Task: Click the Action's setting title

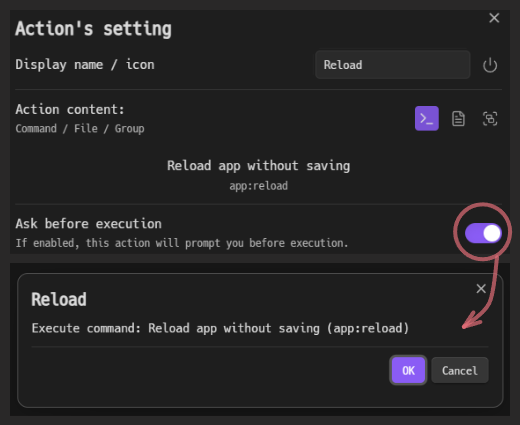Action: click(x=93, y=29)
